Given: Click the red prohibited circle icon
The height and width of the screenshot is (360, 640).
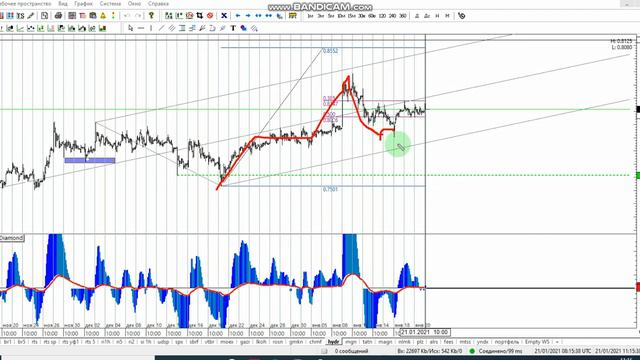Looking at the screenshot, I should [x=210, y=16].
